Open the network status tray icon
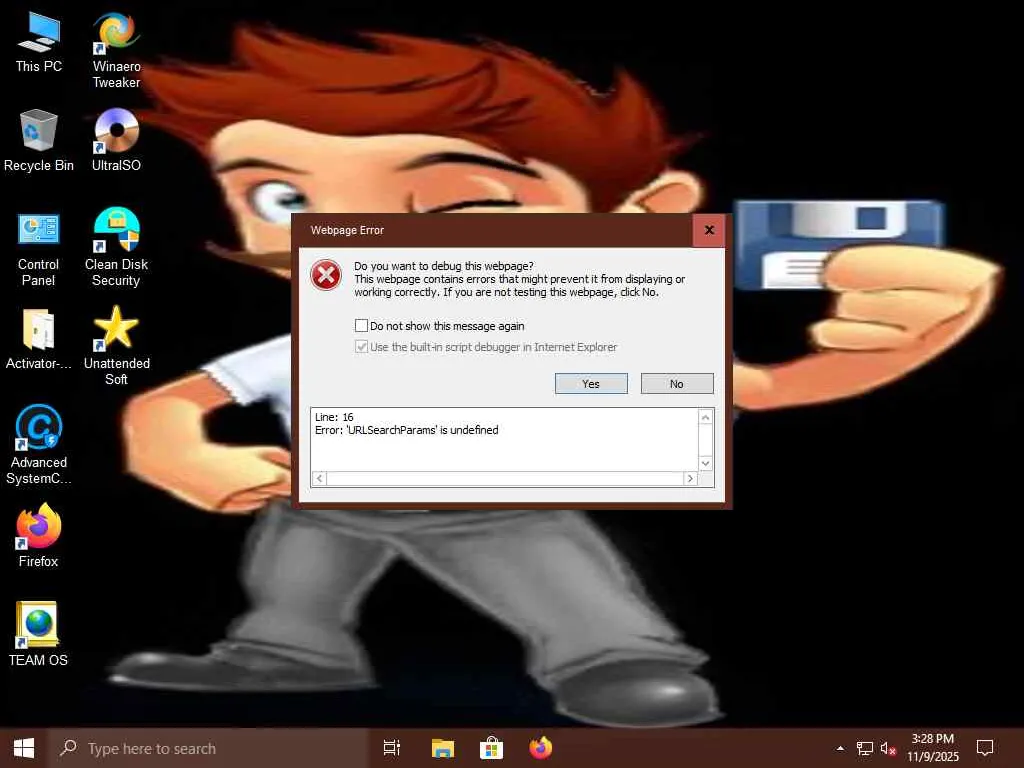The height and width of the screenshot is (768, 1024). (x=865, y=748)
